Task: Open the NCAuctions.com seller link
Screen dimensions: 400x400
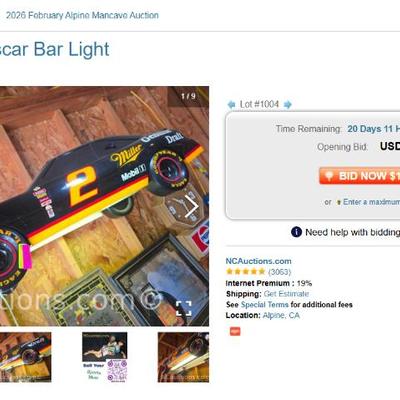Action: pyautogui.click(x=259, y=261)
